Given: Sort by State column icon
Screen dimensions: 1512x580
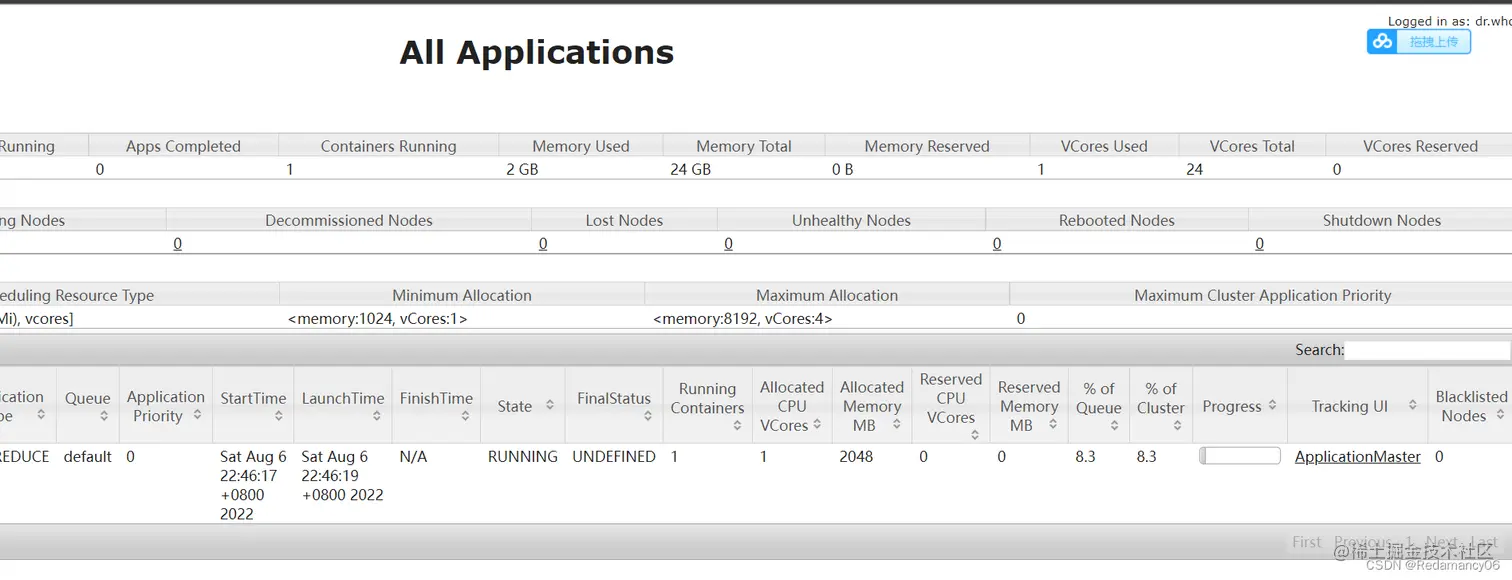Looking at the screenshot, I should tap(549, 406).
